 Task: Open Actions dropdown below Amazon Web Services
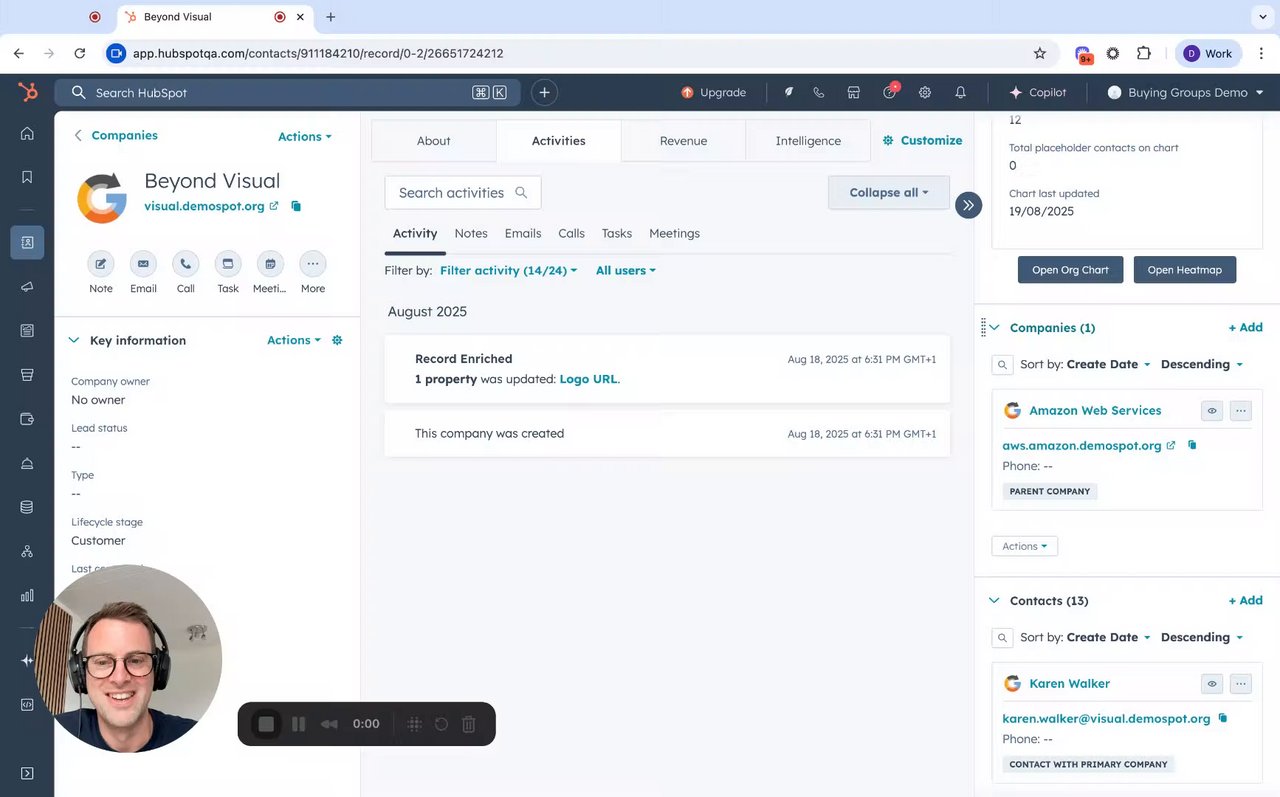click(x=1024, y=546)
